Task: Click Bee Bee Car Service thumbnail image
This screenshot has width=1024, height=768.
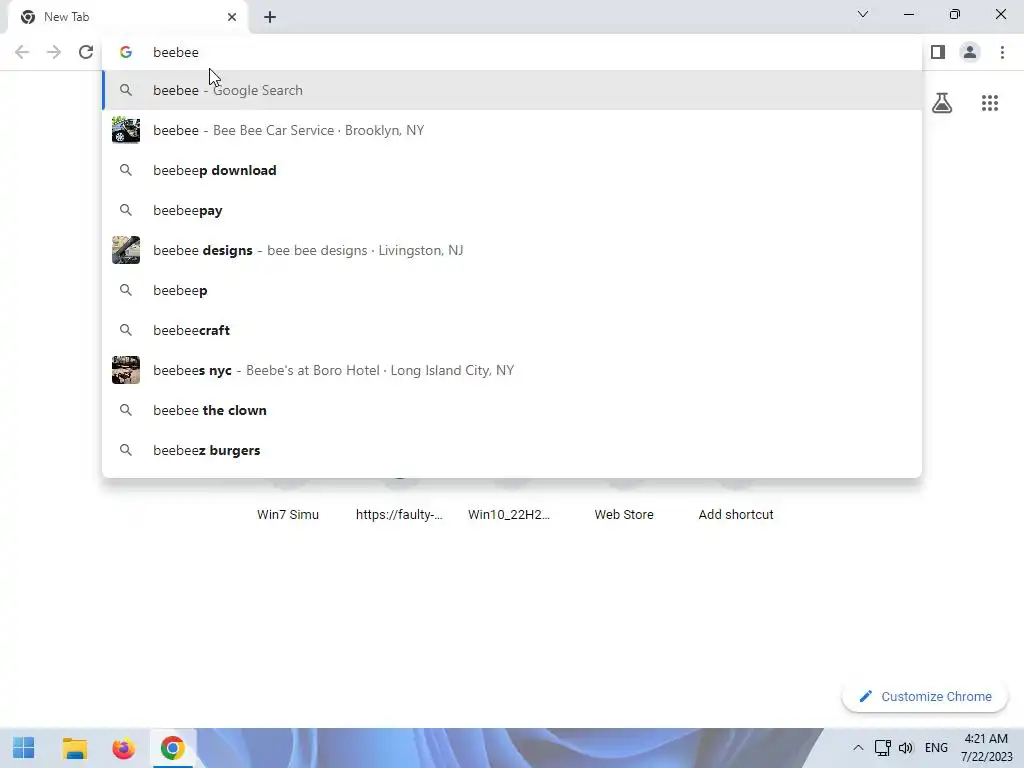Action: (126, 130)
